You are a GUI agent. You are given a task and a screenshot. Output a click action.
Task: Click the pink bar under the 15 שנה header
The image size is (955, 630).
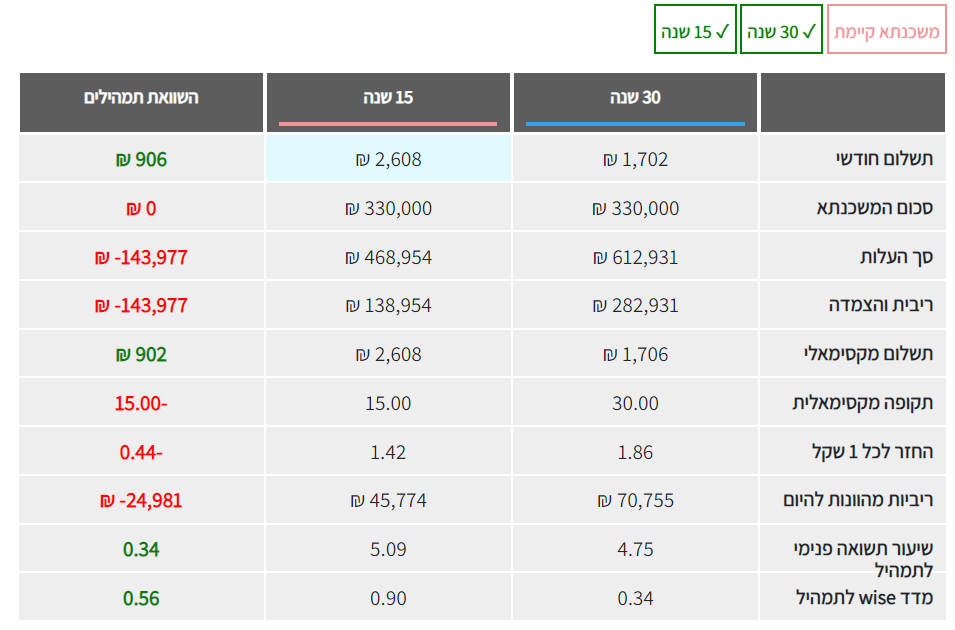click(388, 124)
